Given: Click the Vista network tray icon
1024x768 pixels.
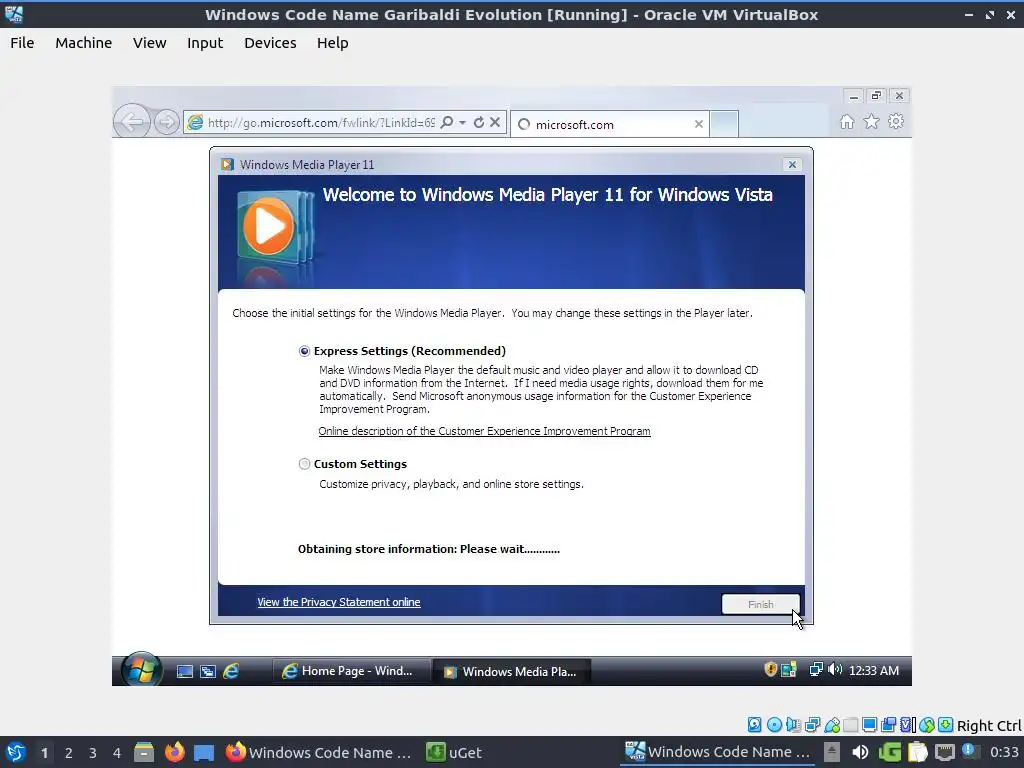Looking at the screenshot, I should click(x=816, y=669).
